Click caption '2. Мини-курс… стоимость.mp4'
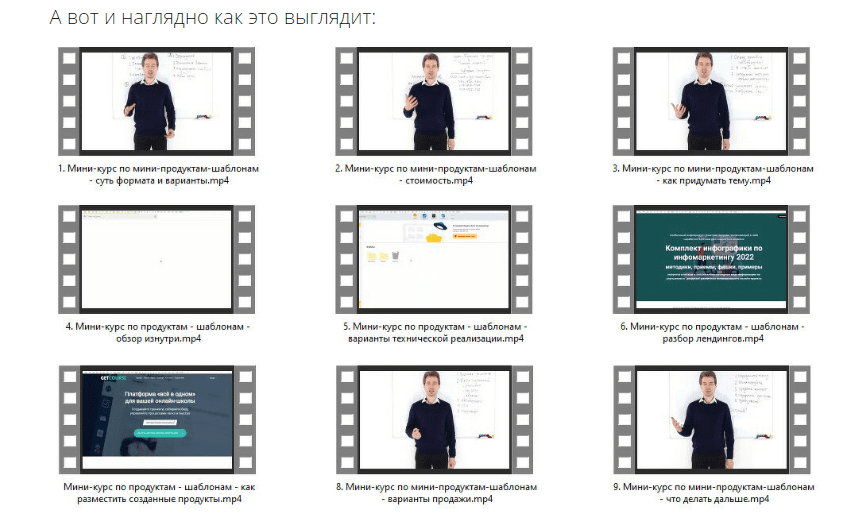 [436, 174]
